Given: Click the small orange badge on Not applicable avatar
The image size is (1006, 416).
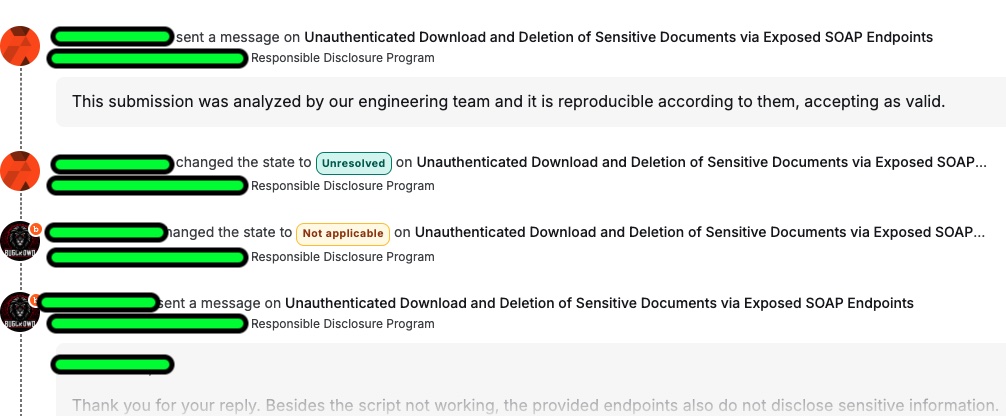Looking at the screenshot, I should [36, 229].
